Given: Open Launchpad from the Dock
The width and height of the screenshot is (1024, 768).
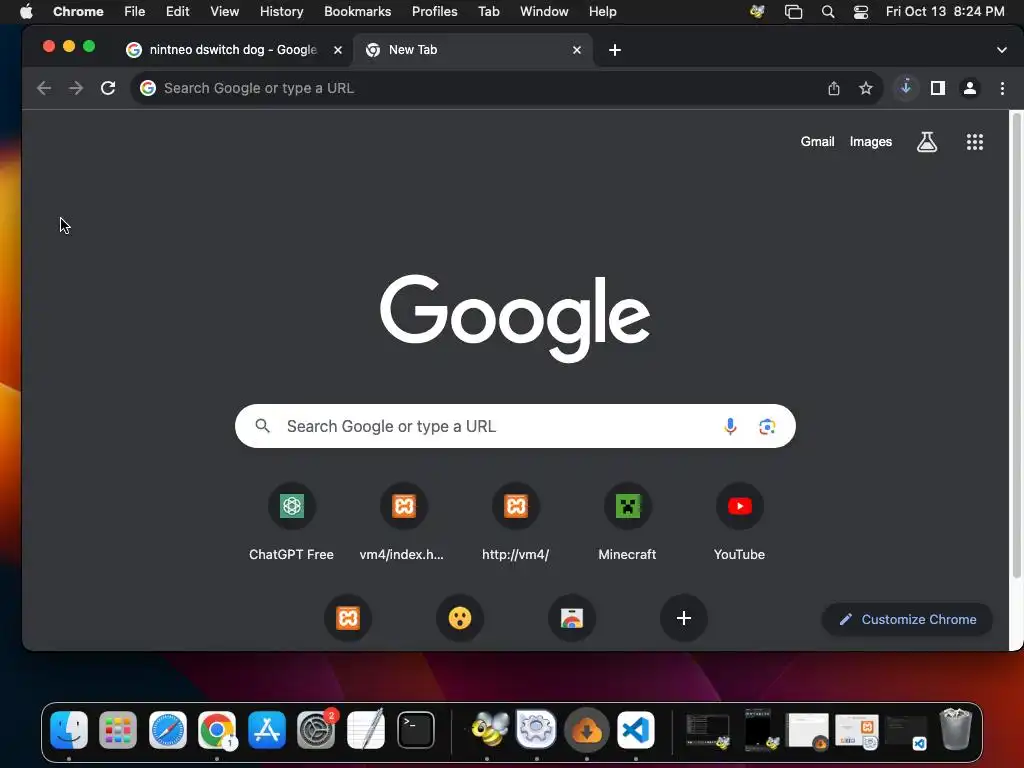Looking at the screenshot, I should tap(118, 729).
